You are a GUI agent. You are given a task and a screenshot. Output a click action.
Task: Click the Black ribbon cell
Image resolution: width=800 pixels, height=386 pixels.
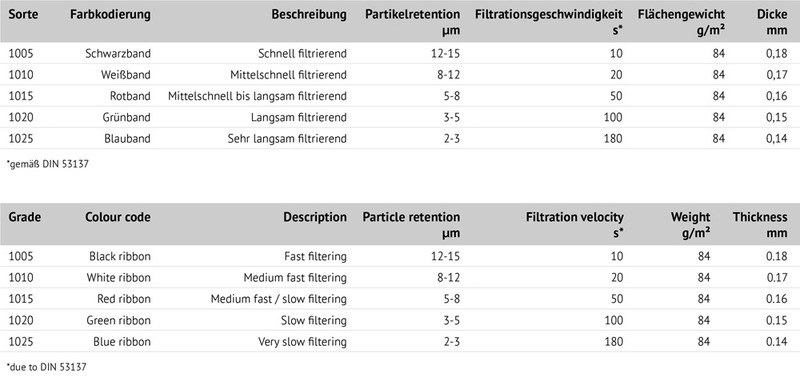(120, 256)
